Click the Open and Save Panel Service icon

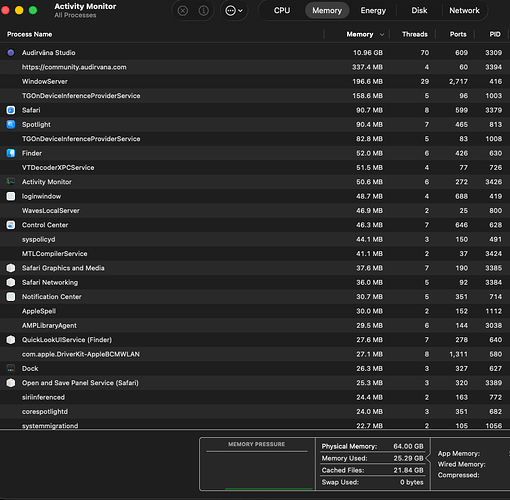(x=11, y=383)
